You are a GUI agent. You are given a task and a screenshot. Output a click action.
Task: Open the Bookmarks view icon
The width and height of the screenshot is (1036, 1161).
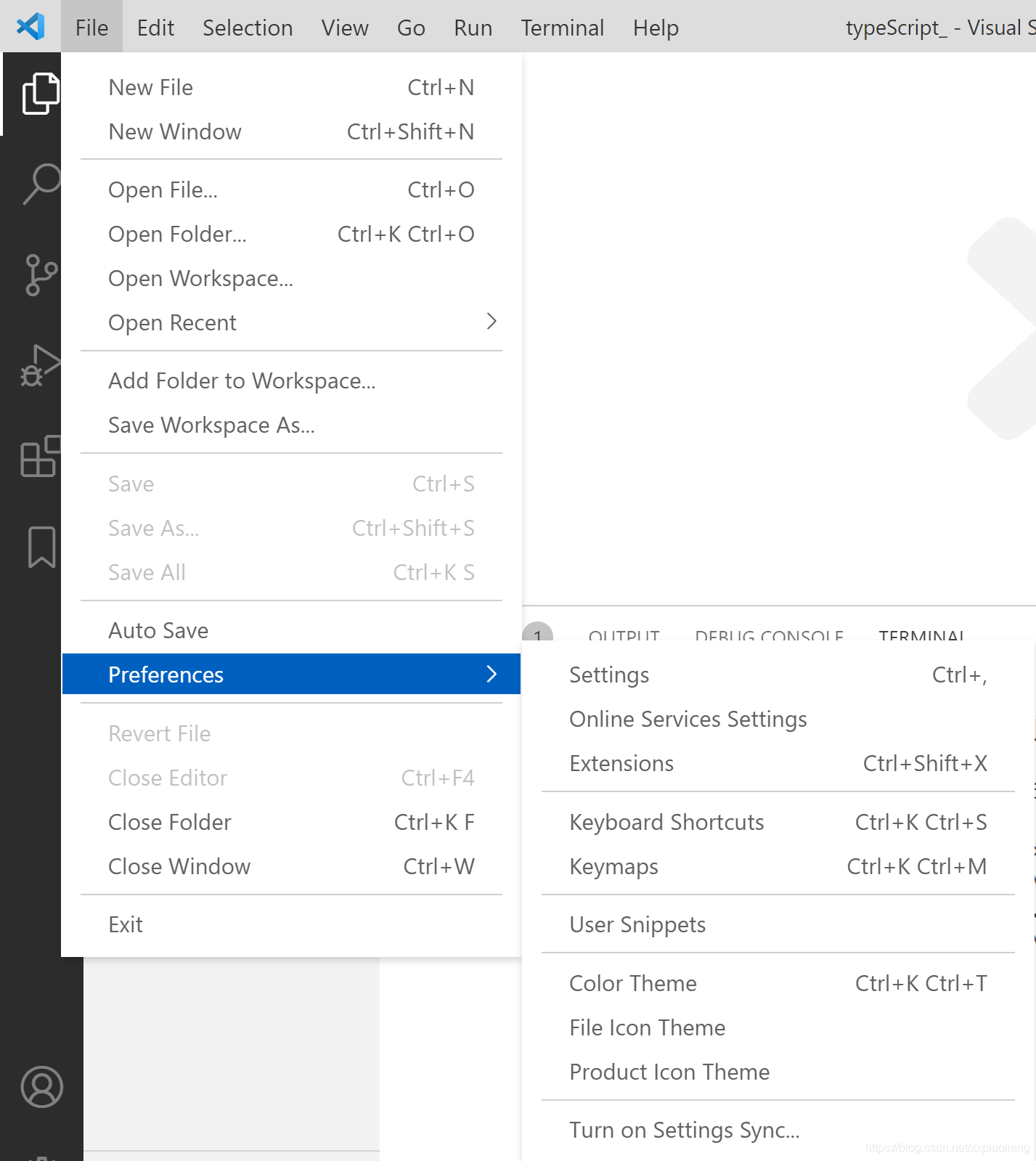coord(41,547)
